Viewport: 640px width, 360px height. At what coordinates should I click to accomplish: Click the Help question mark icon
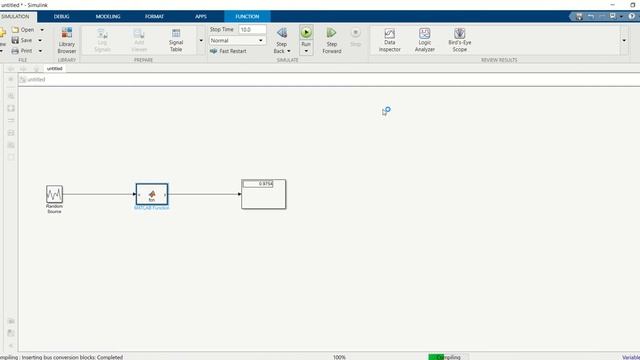631,16
